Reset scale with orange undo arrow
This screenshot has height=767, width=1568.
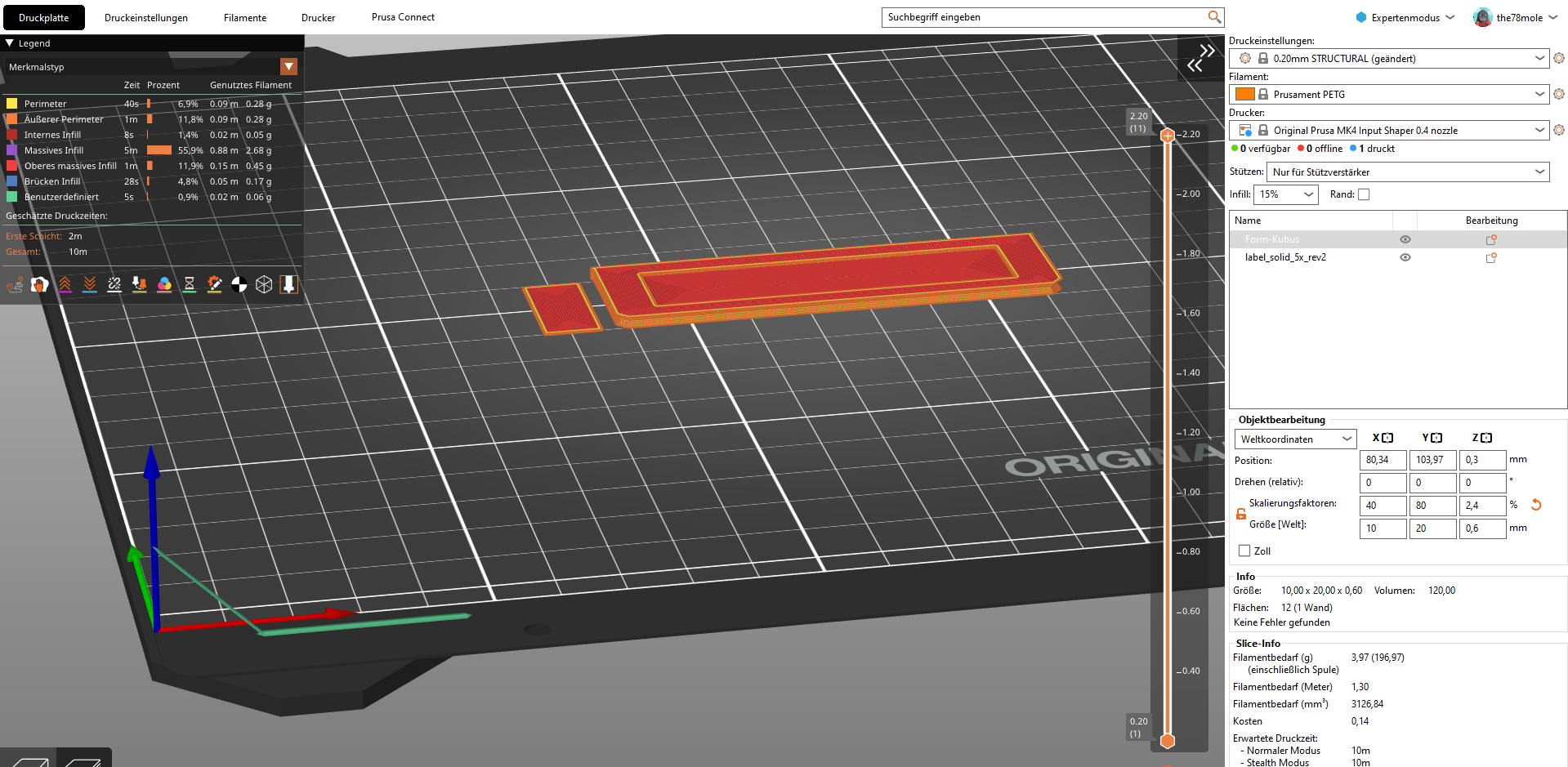tap(1536, 505)
